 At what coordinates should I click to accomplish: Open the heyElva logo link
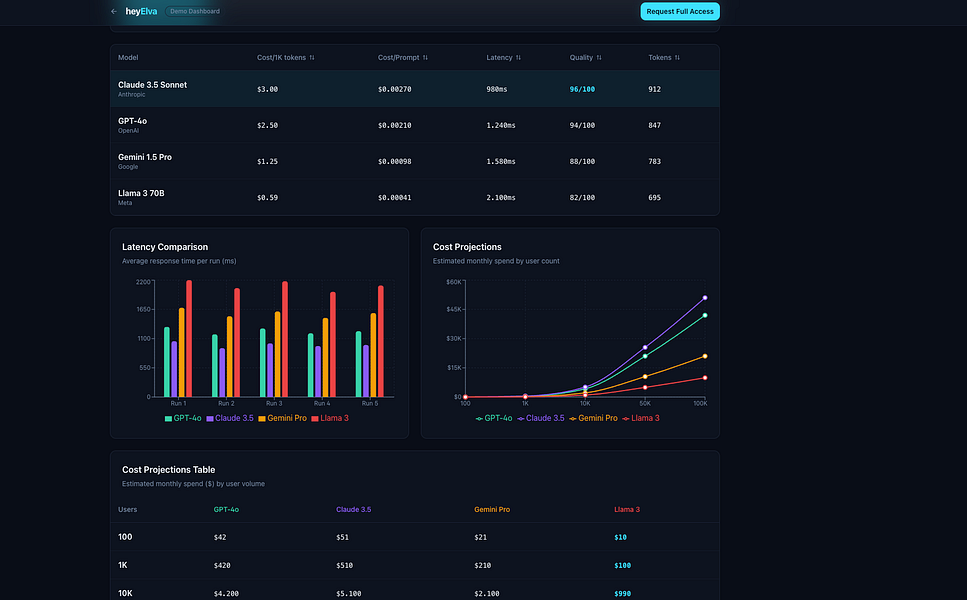[141, 11]
